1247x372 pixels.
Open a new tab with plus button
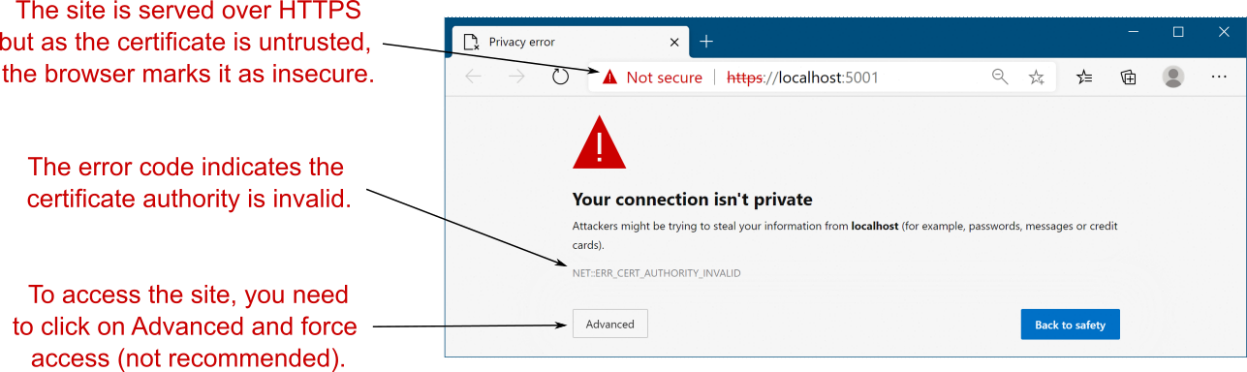(x=706, y=41)
